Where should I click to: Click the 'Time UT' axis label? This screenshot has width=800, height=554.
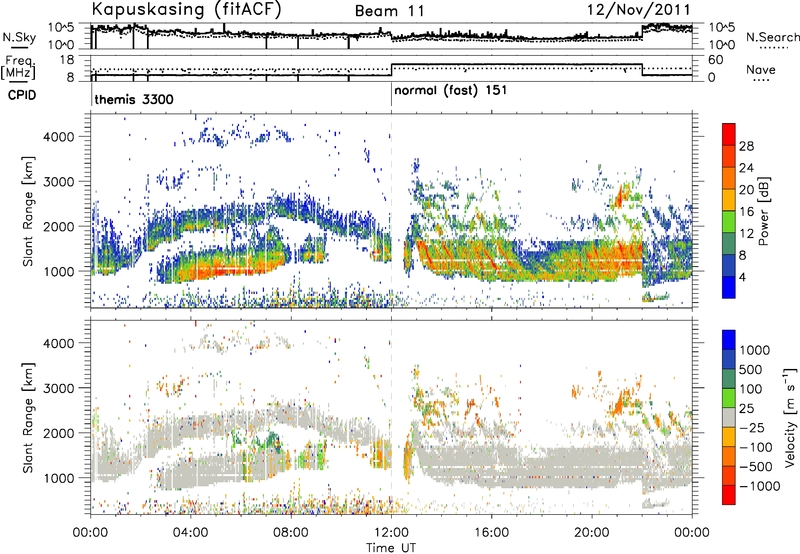[x=391, y=548]
